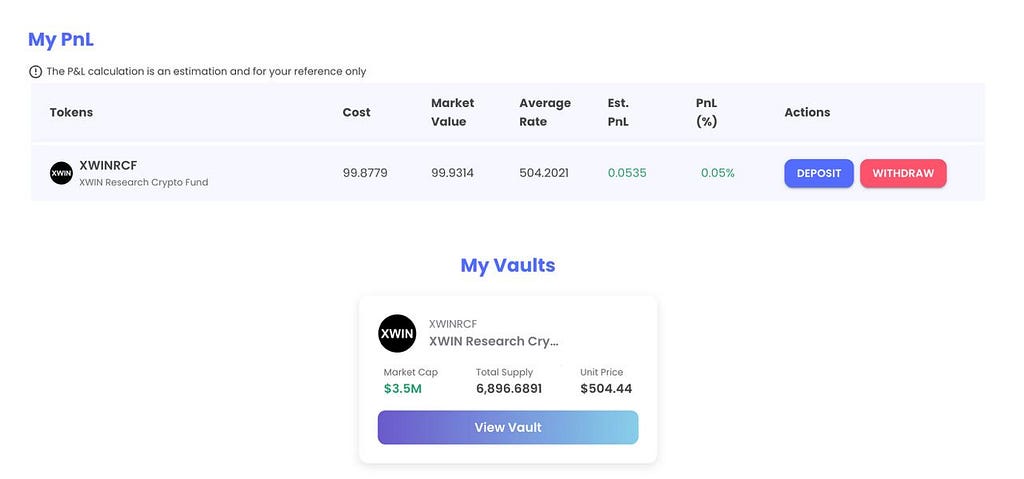Click the PnL (%) column header

707,112
